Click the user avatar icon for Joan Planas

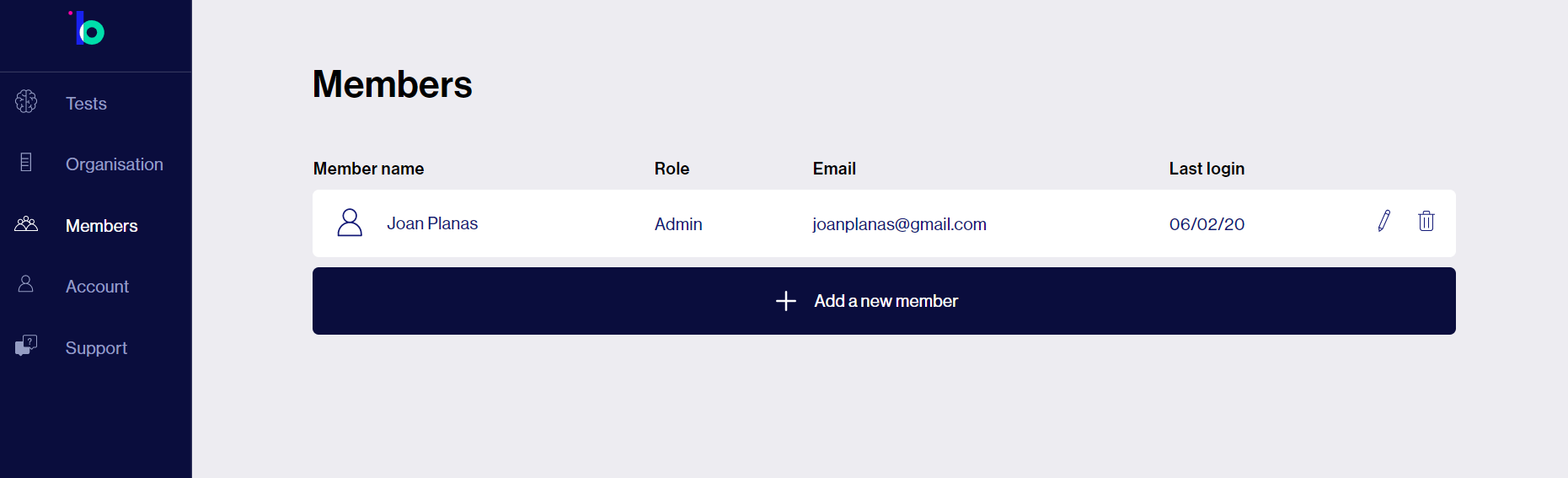(350, 223)
